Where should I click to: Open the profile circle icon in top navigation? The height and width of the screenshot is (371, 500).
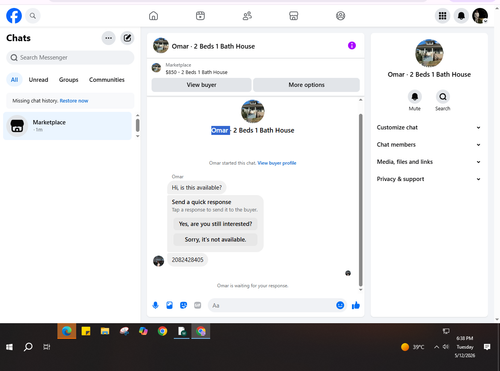click(340, 16)
